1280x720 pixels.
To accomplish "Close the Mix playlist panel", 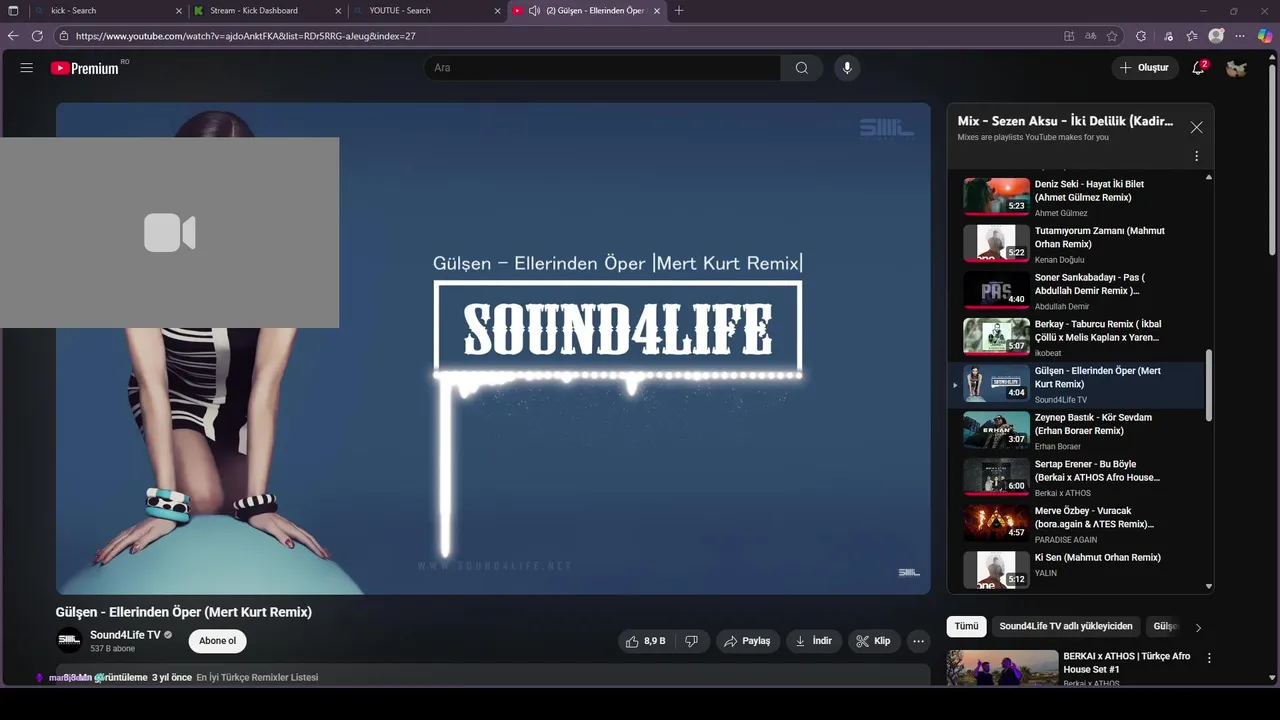I will tap(1196, 127).
